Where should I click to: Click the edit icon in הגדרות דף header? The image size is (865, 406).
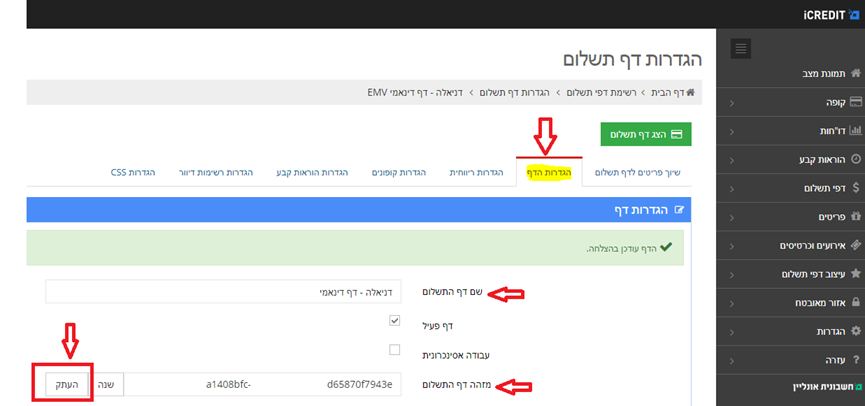(x=679, y=210)
